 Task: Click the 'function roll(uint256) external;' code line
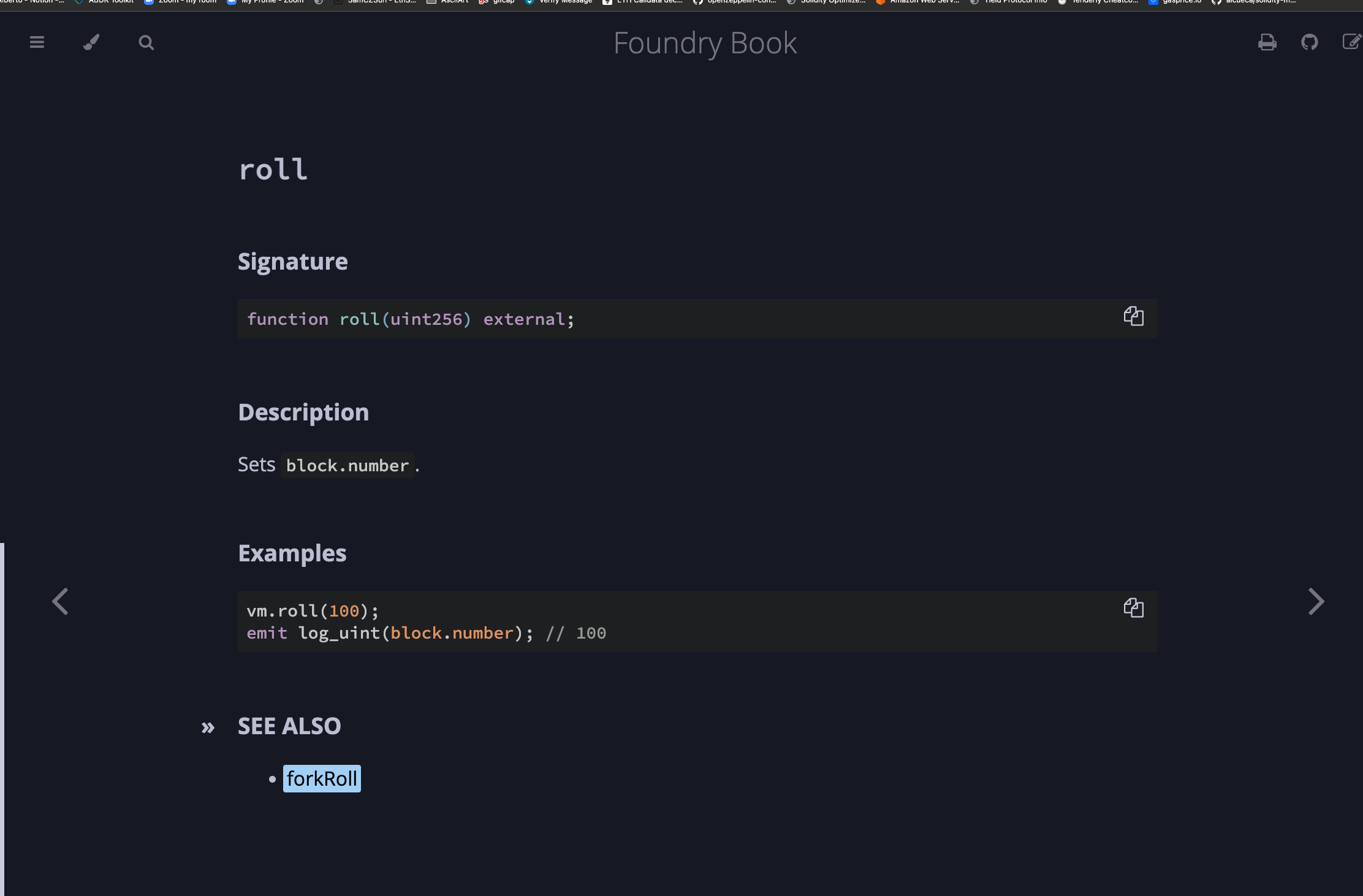[411, 319]
